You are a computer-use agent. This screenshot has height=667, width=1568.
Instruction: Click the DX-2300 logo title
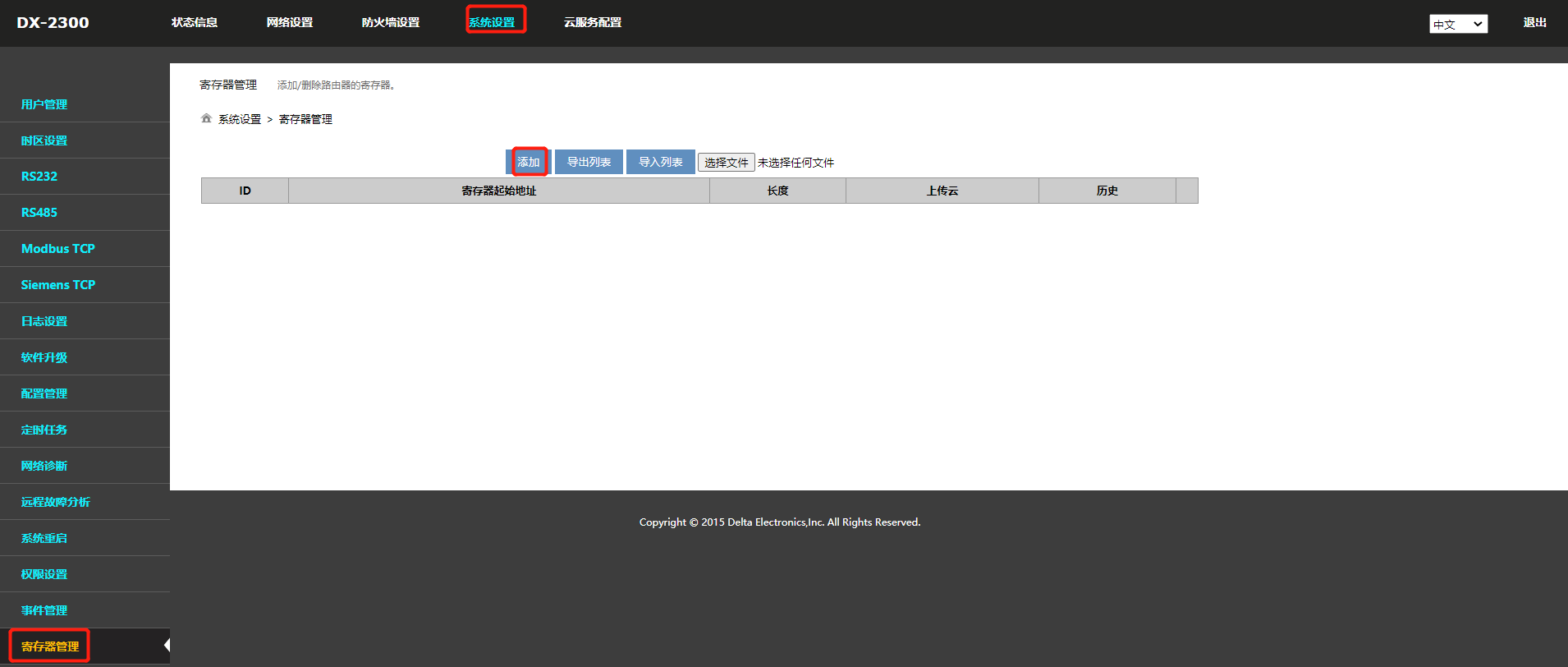53,23
